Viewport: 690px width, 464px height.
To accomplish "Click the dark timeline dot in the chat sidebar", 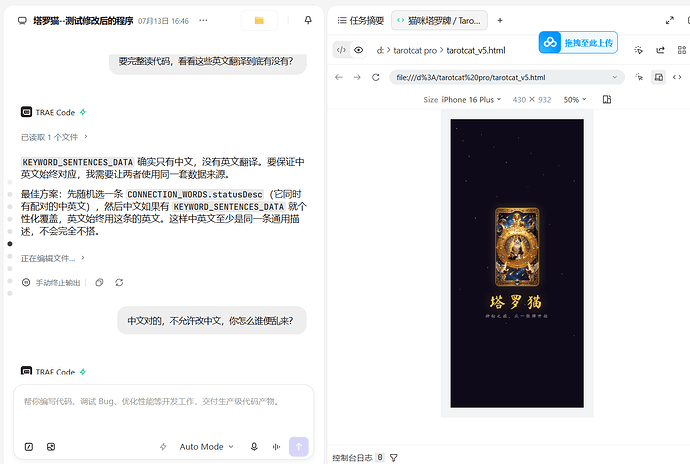I will point(10,244).
